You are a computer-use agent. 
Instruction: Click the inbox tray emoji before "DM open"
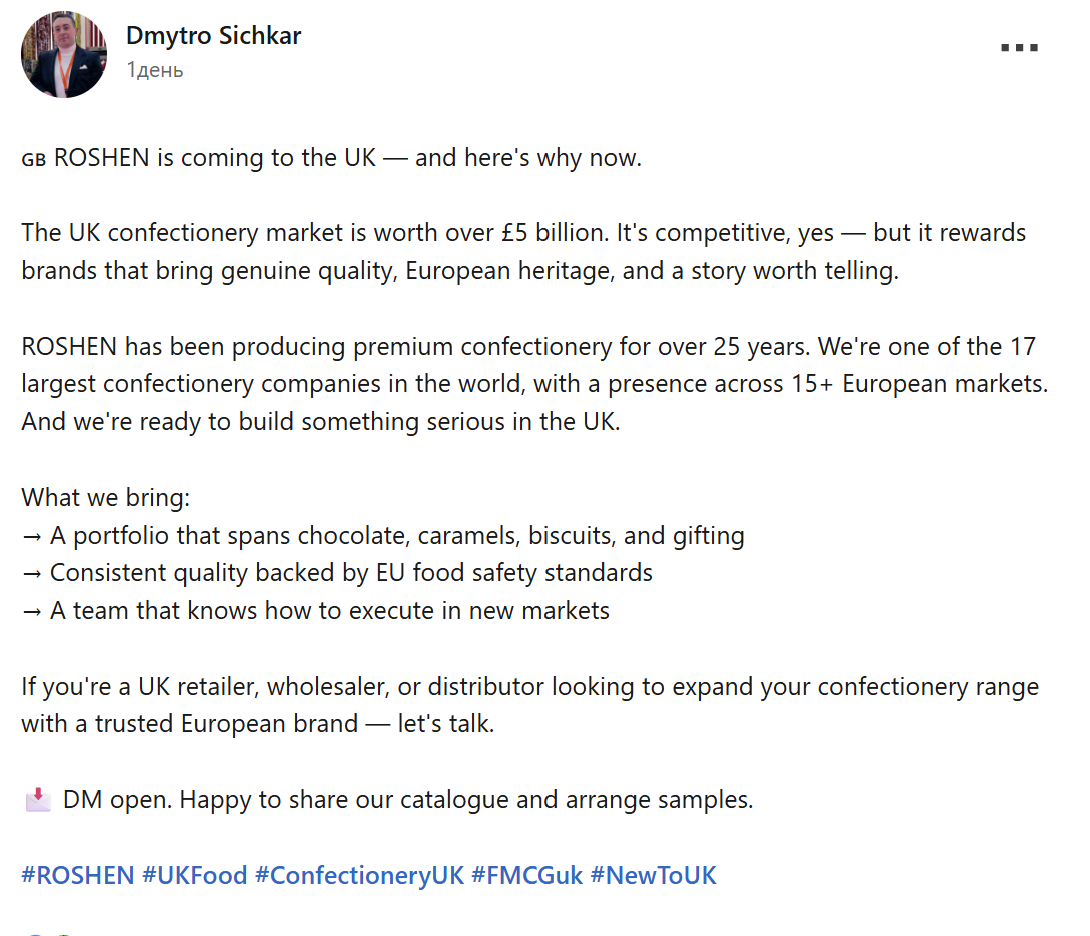(x=37, y=799)
